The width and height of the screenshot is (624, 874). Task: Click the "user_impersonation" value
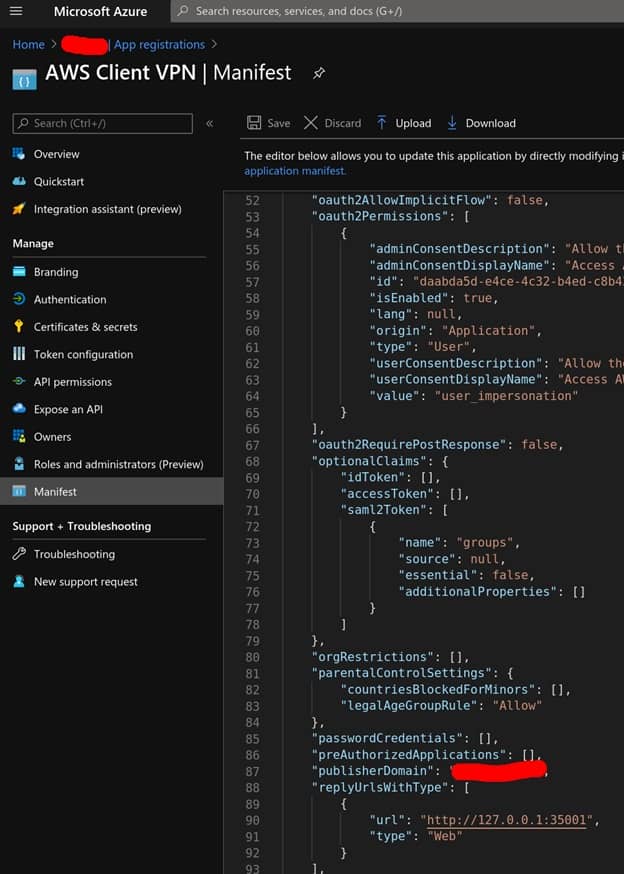506,396
